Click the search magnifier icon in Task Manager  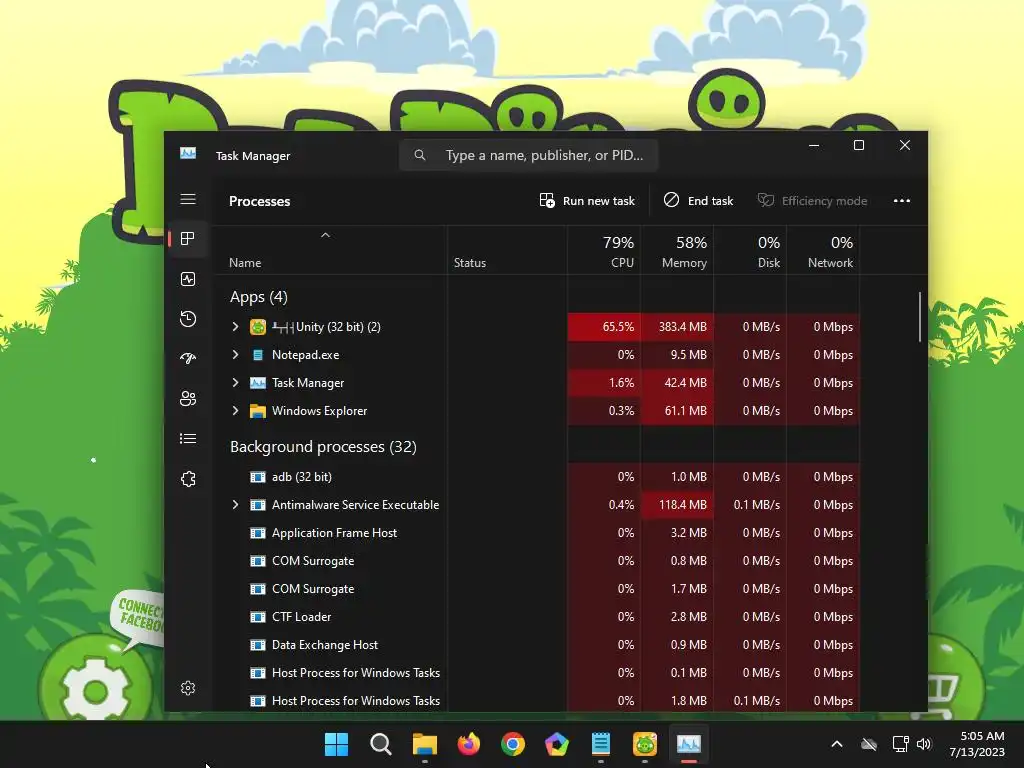click(420, 155)
